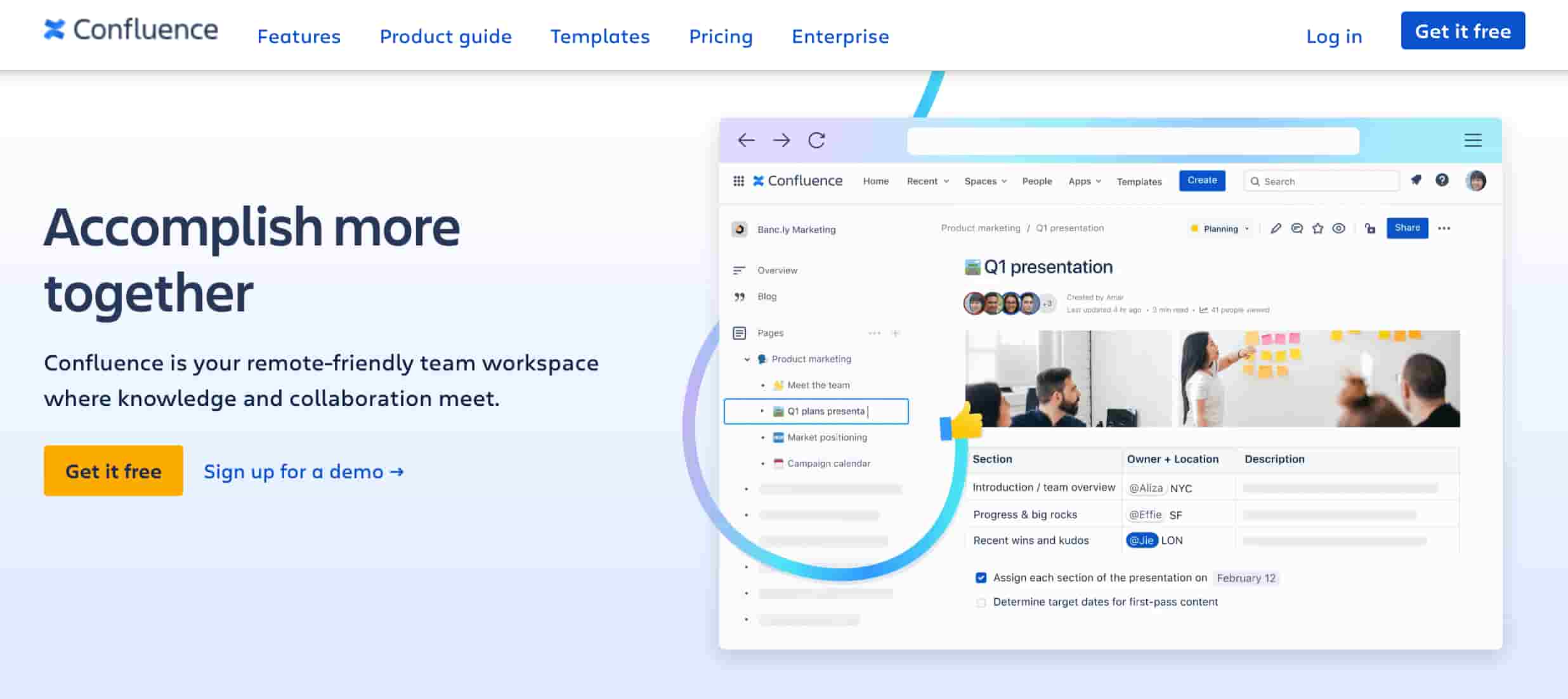The width and height of the screenshot is (1568, 699).
Task: Click the page restrictions lock icon
Action: (x=1370, y=228)
